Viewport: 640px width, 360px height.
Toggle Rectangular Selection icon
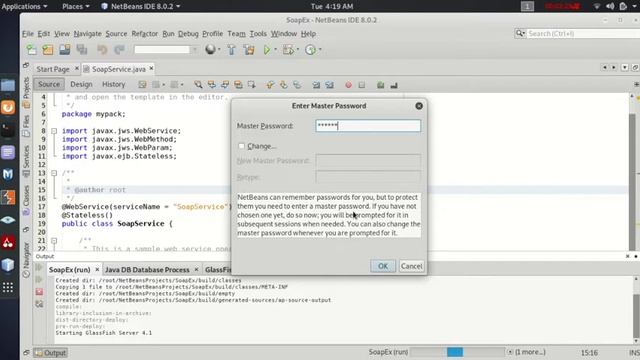click(x=251, y=84)
